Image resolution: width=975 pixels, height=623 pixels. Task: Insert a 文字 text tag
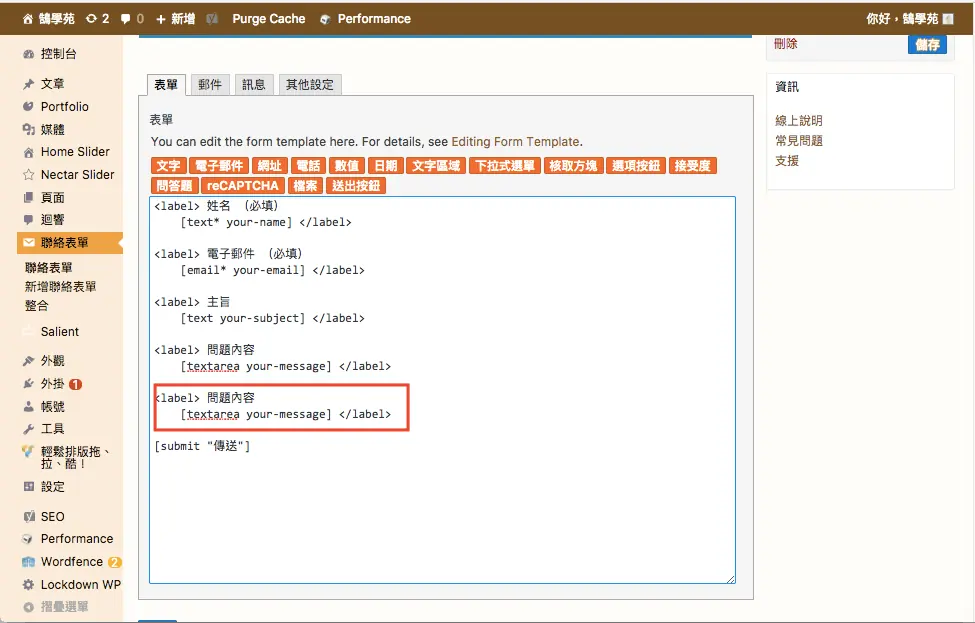(169, 166)
